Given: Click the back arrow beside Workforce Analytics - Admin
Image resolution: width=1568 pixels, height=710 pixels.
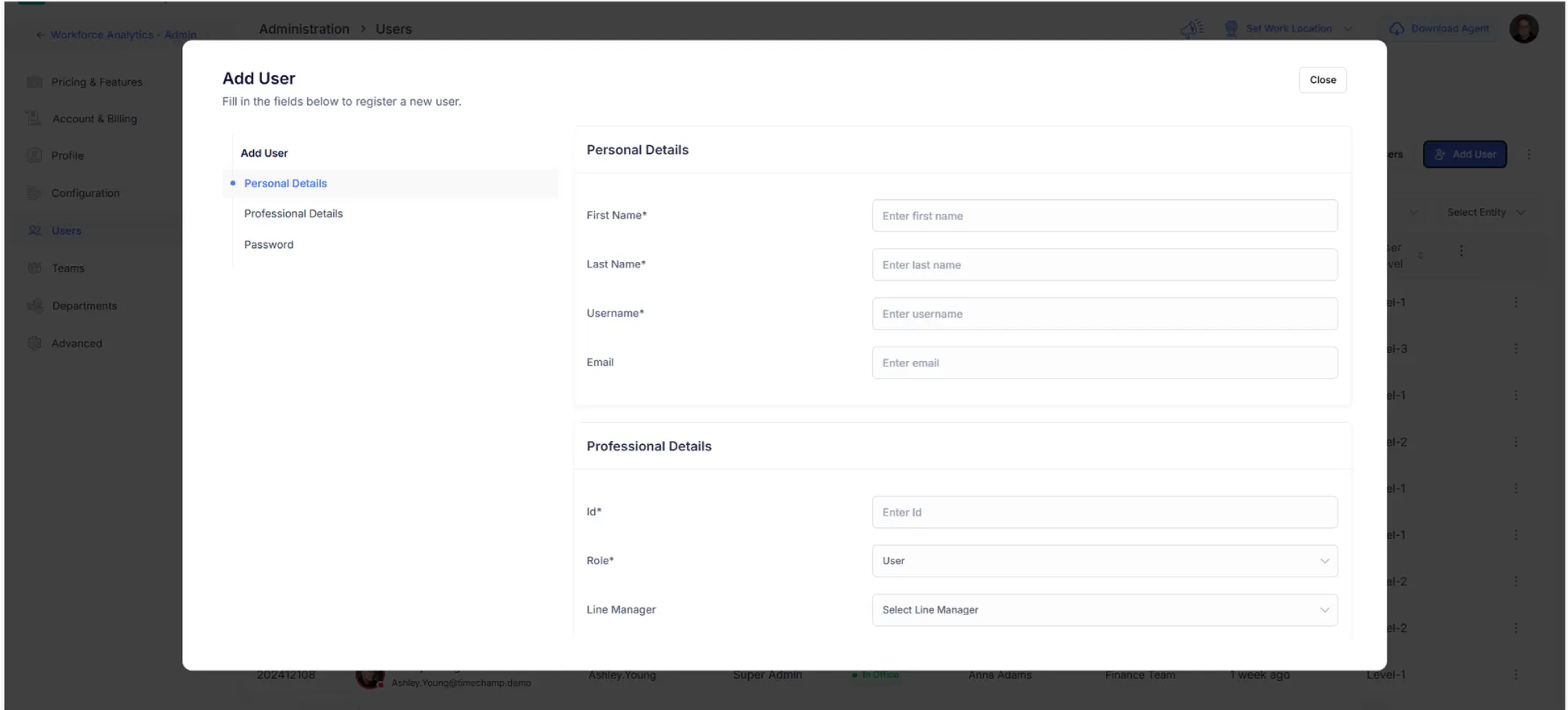Looking at the screenshot, I should coord(39,34).
